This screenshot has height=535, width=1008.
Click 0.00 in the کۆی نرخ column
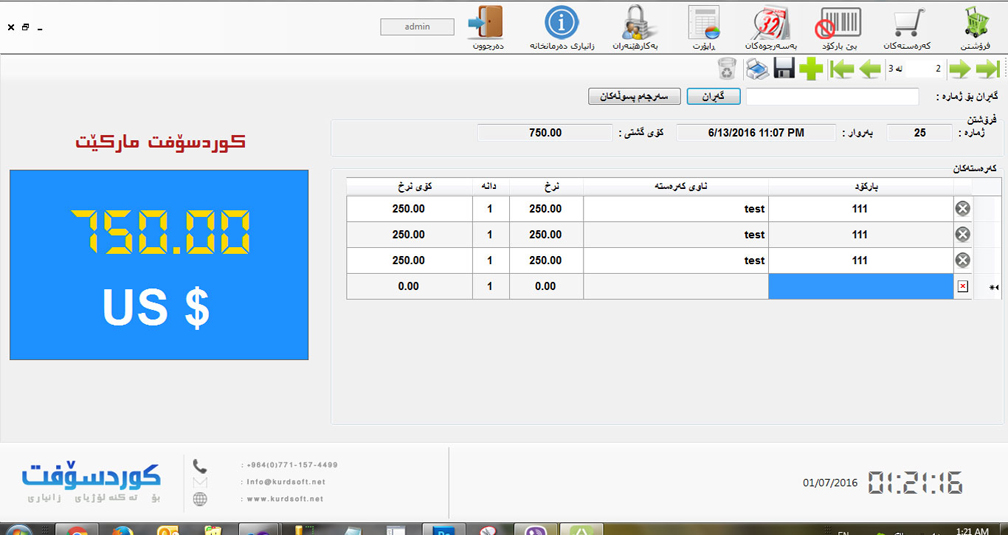click(x=409, y=286)
